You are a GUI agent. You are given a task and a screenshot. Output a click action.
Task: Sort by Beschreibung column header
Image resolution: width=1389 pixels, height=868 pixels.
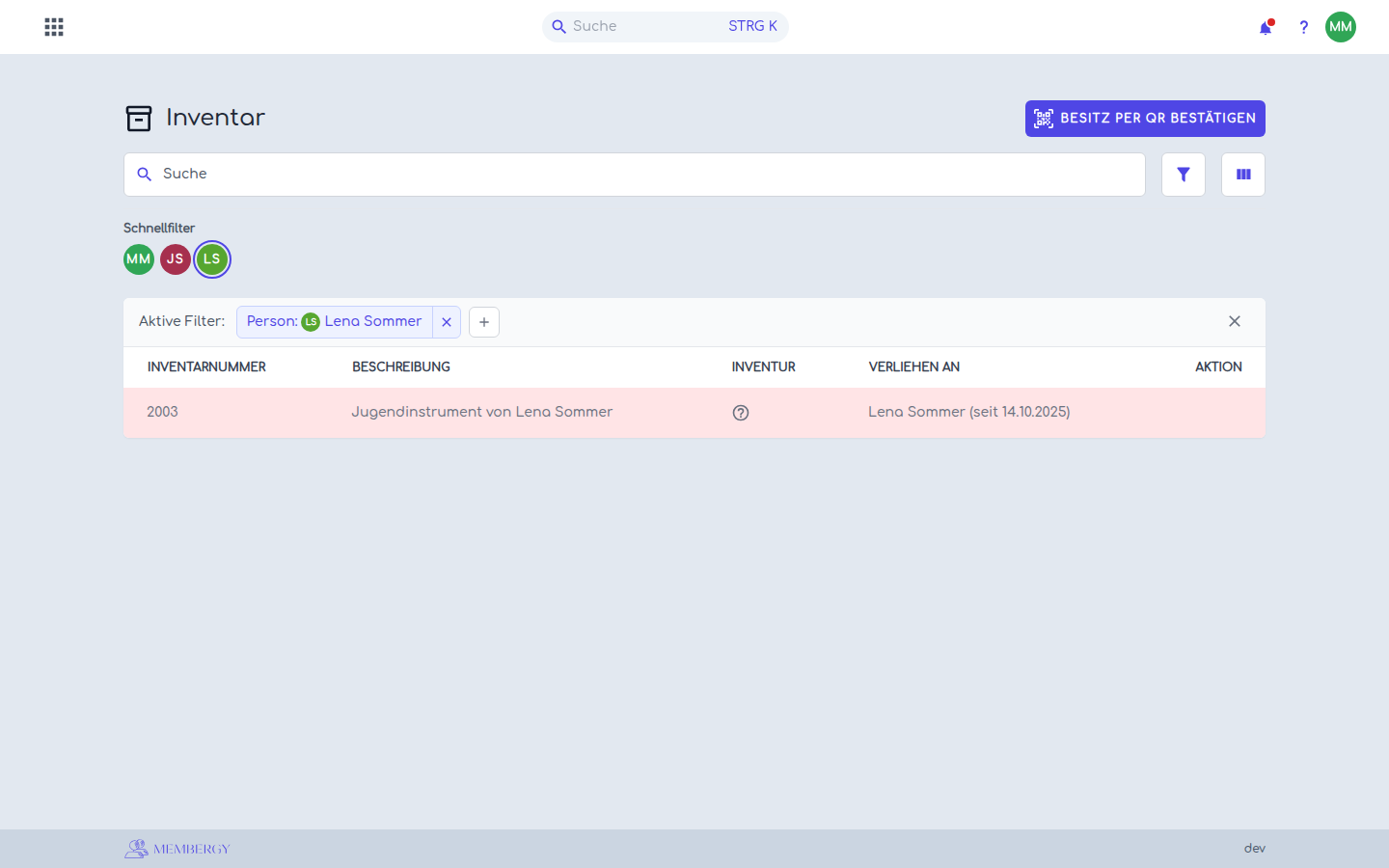click(401, 367)
